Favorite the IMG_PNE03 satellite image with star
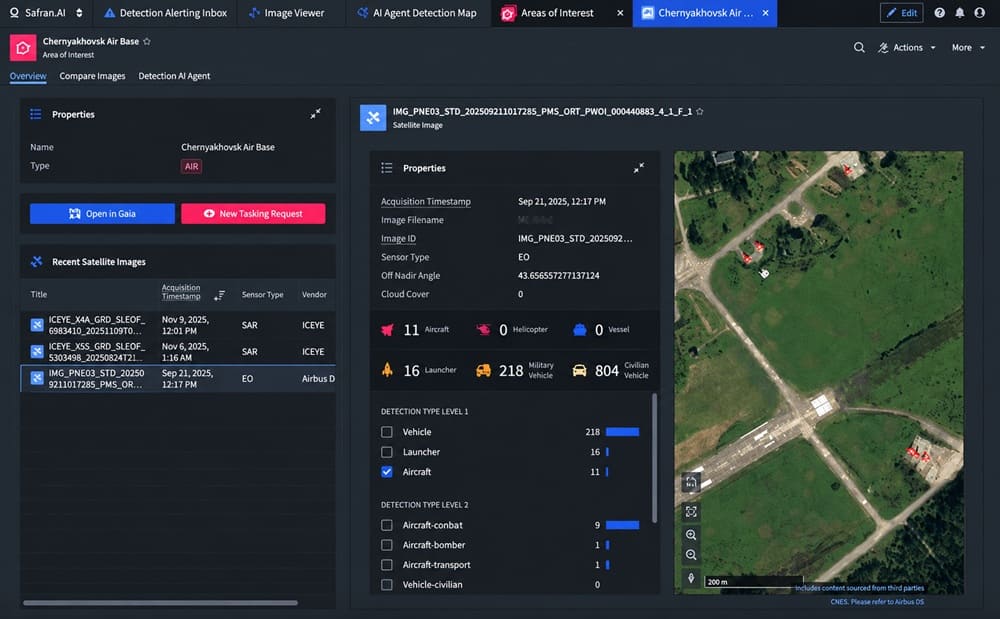This screenshot has width=1000, height=619. [700, 112]
